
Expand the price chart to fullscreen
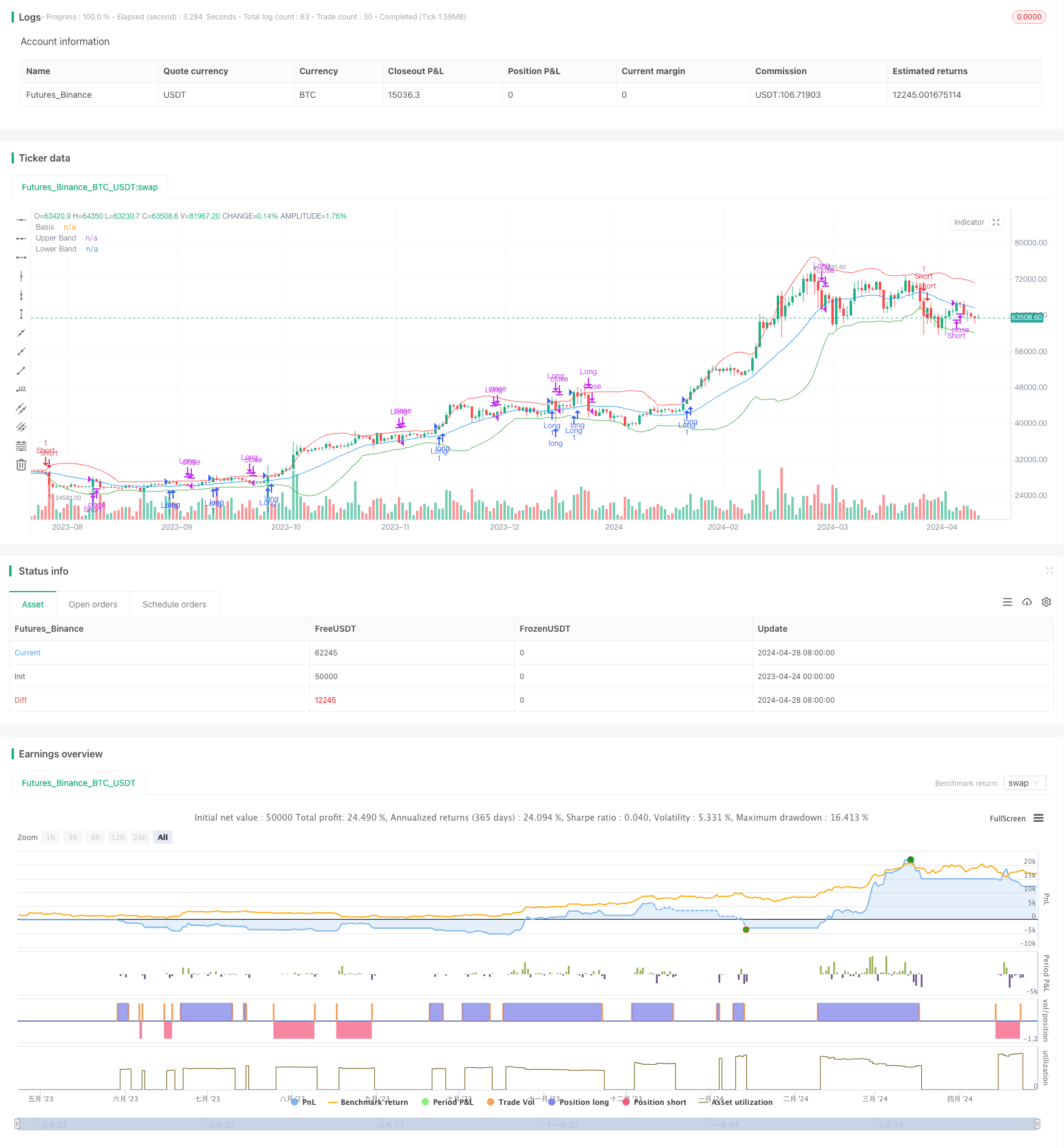[x=996, y=222]
